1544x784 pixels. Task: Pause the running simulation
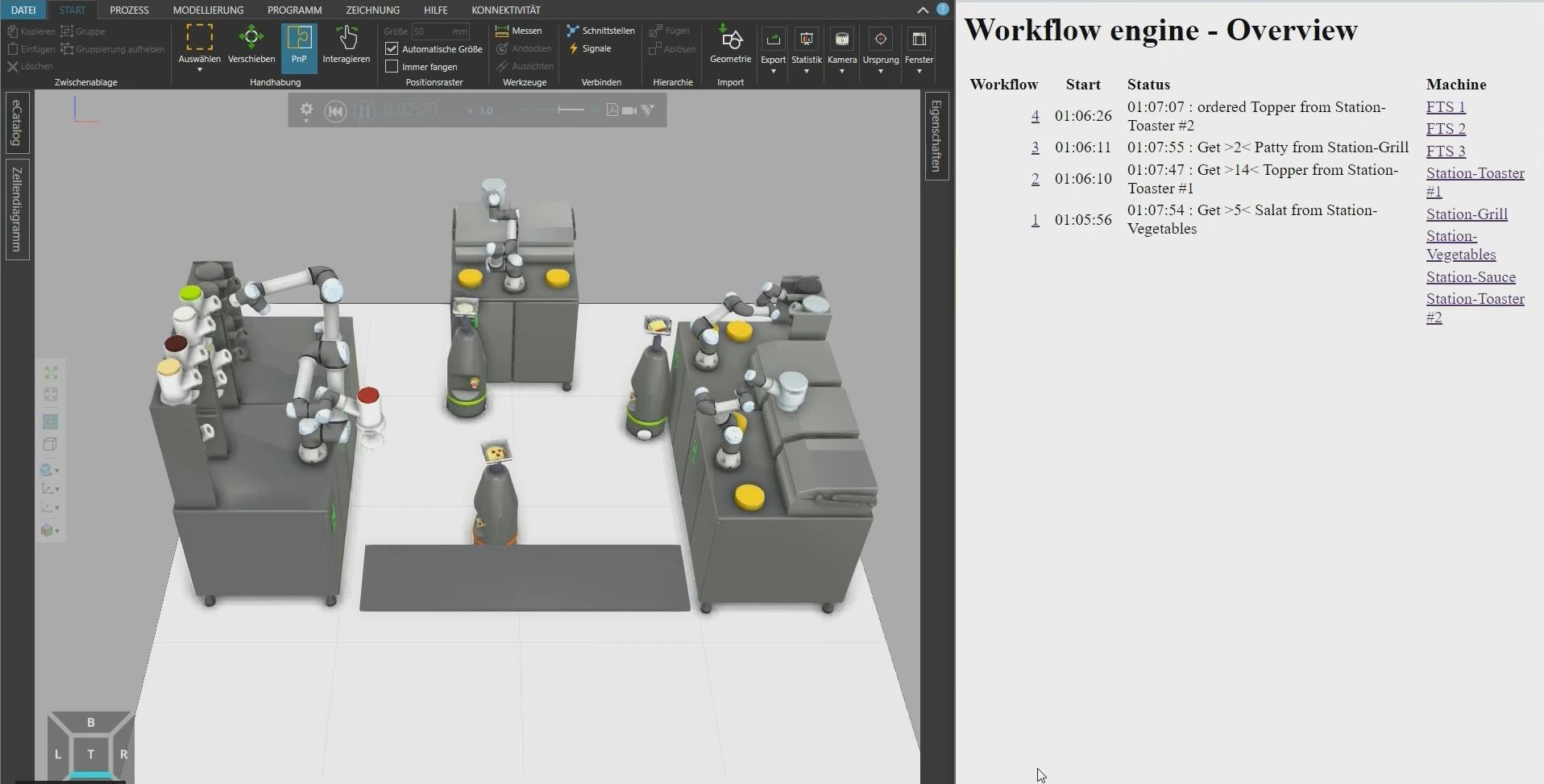(364, 111)
